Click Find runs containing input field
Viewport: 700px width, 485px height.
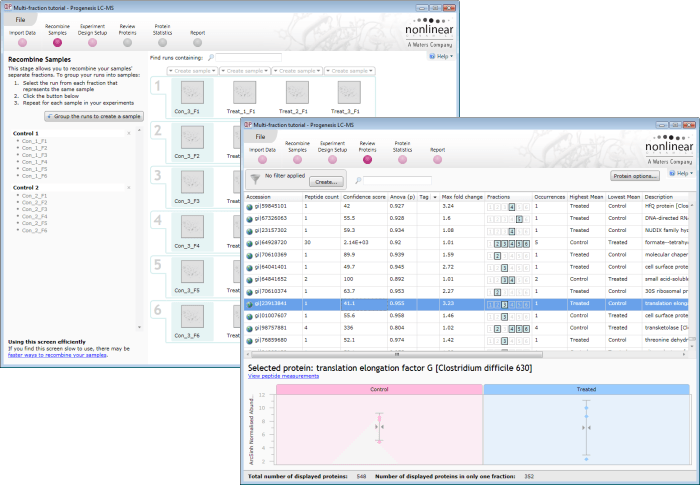pyautogui.click(x=248, y=58)
